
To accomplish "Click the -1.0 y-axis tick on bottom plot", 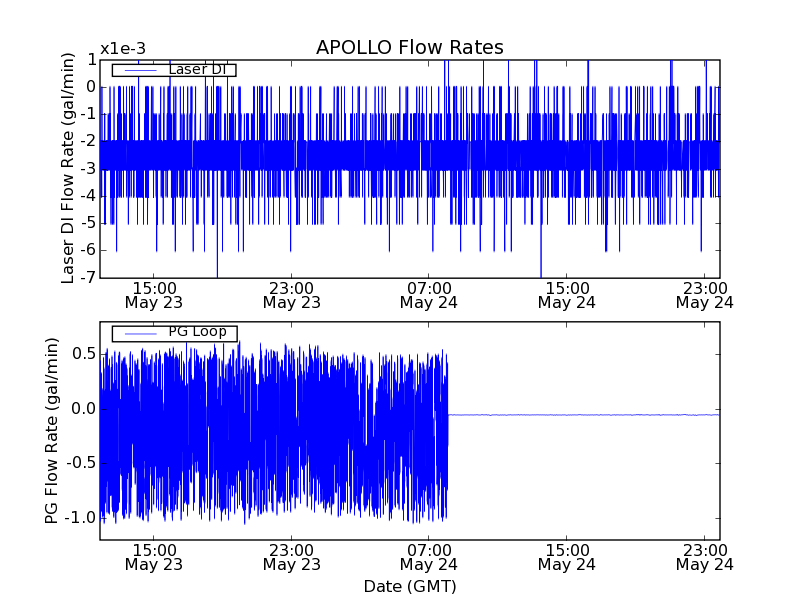I will tap(78, 518).
